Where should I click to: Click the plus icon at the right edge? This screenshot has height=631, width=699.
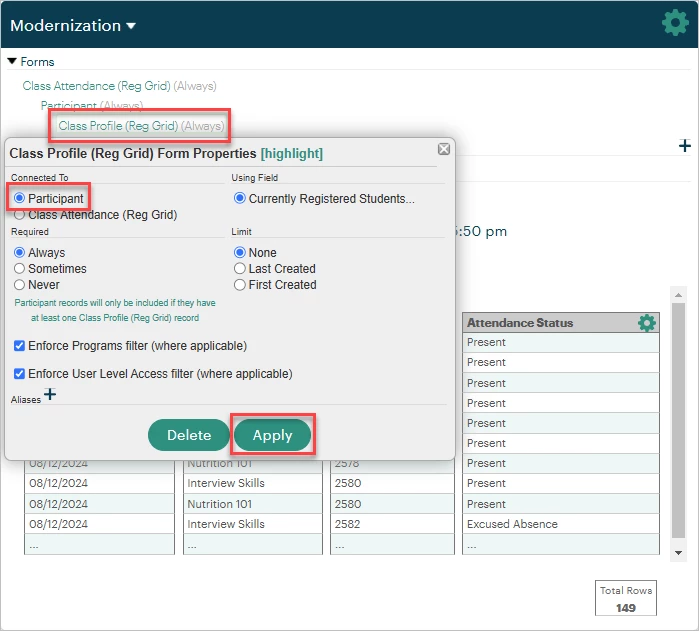coord(684,145)
